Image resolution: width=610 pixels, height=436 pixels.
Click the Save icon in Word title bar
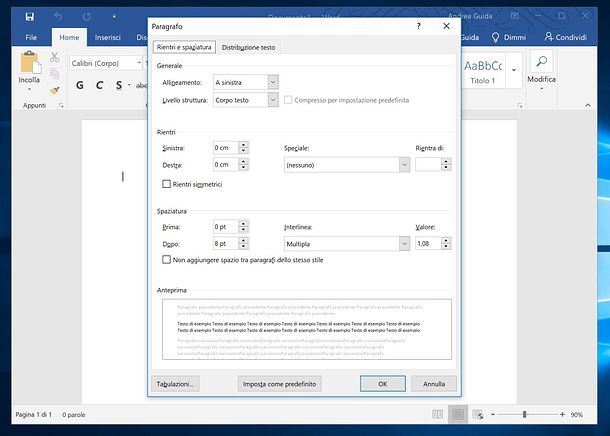tap(30, 16)
